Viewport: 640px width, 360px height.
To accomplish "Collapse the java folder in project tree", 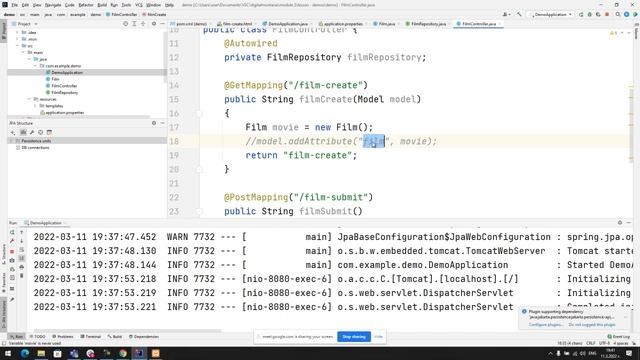I will click(x=29, y=59).
